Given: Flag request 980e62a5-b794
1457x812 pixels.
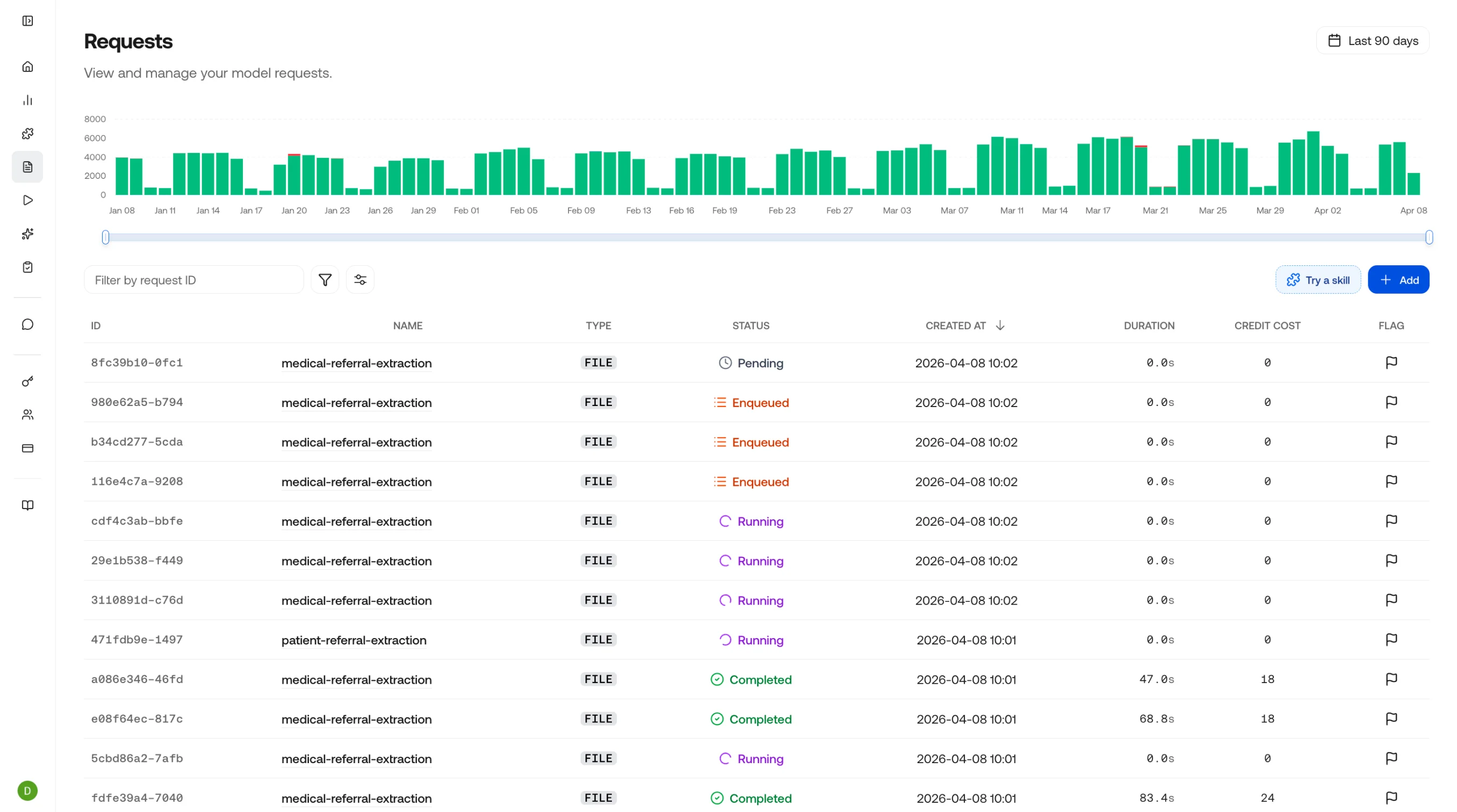Looking at the screenshot, I should [1391, 402].
